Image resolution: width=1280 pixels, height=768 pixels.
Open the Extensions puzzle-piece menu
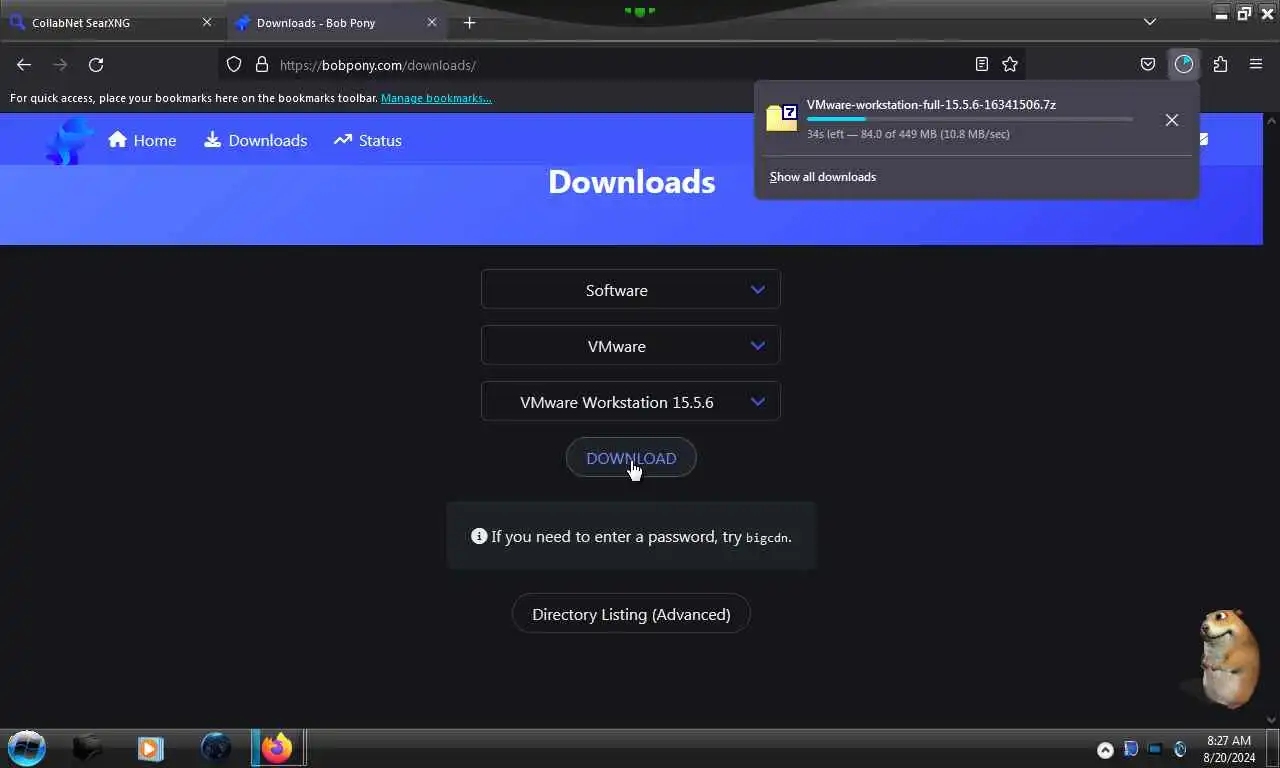click(x=1220, y=64)
